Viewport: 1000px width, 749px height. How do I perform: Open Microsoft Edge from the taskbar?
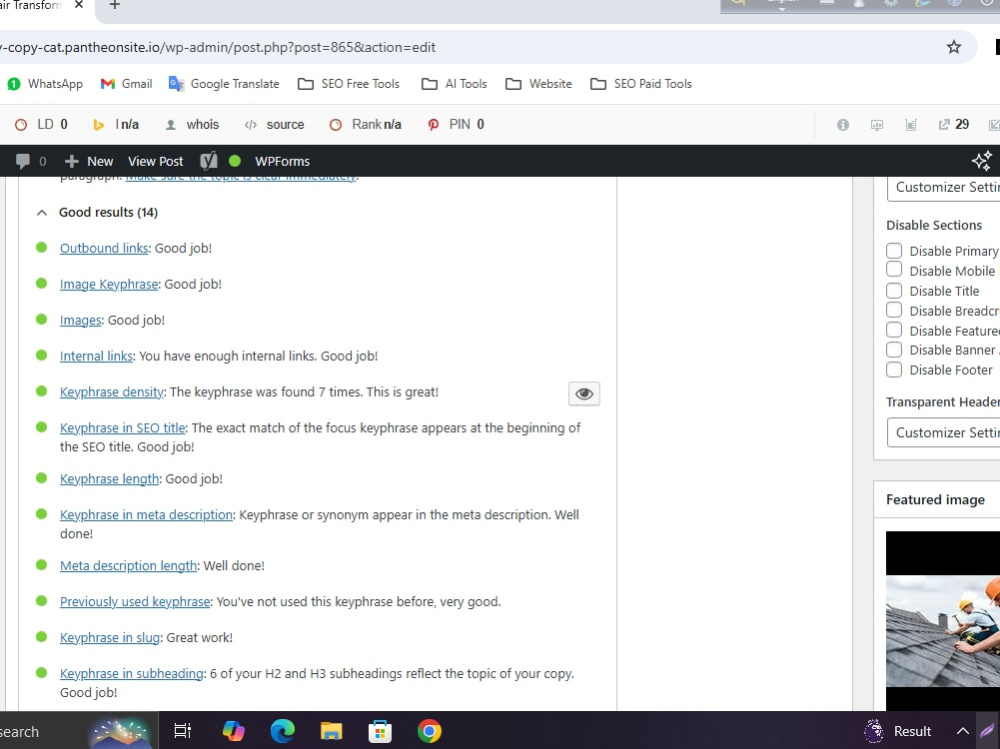pos(283,730)
